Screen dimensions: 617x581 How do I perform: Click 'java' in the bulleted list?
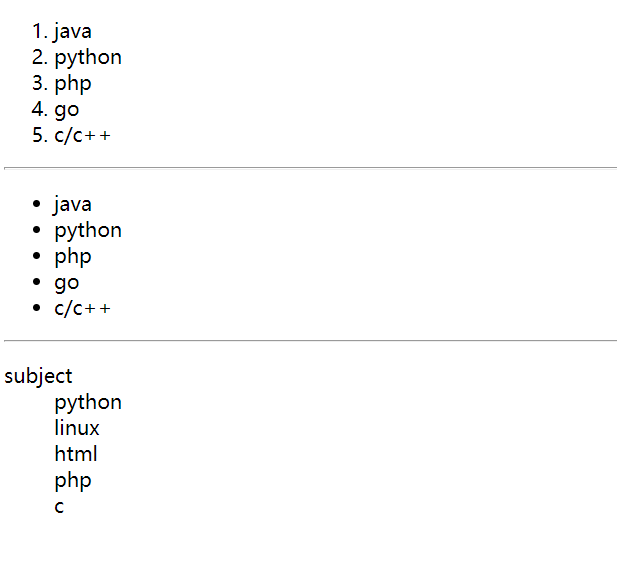pos(73,205)
